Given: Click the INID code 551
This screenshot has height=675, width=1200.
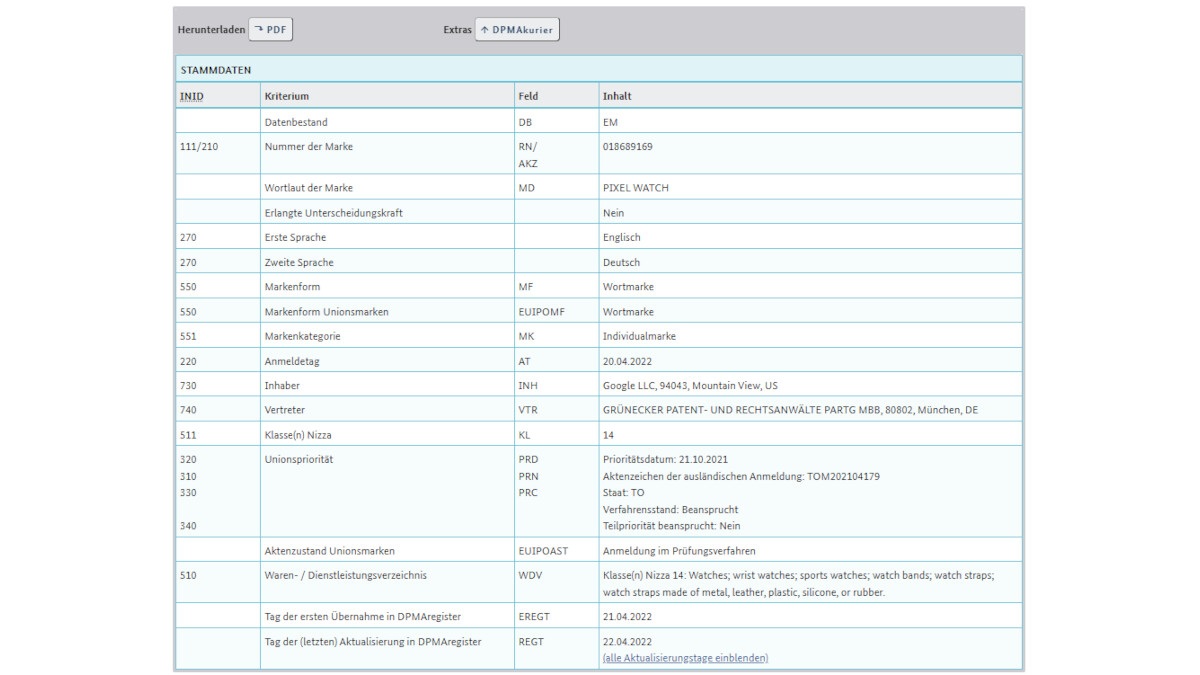Looking at the screenshot, I should tap(188, 336).
